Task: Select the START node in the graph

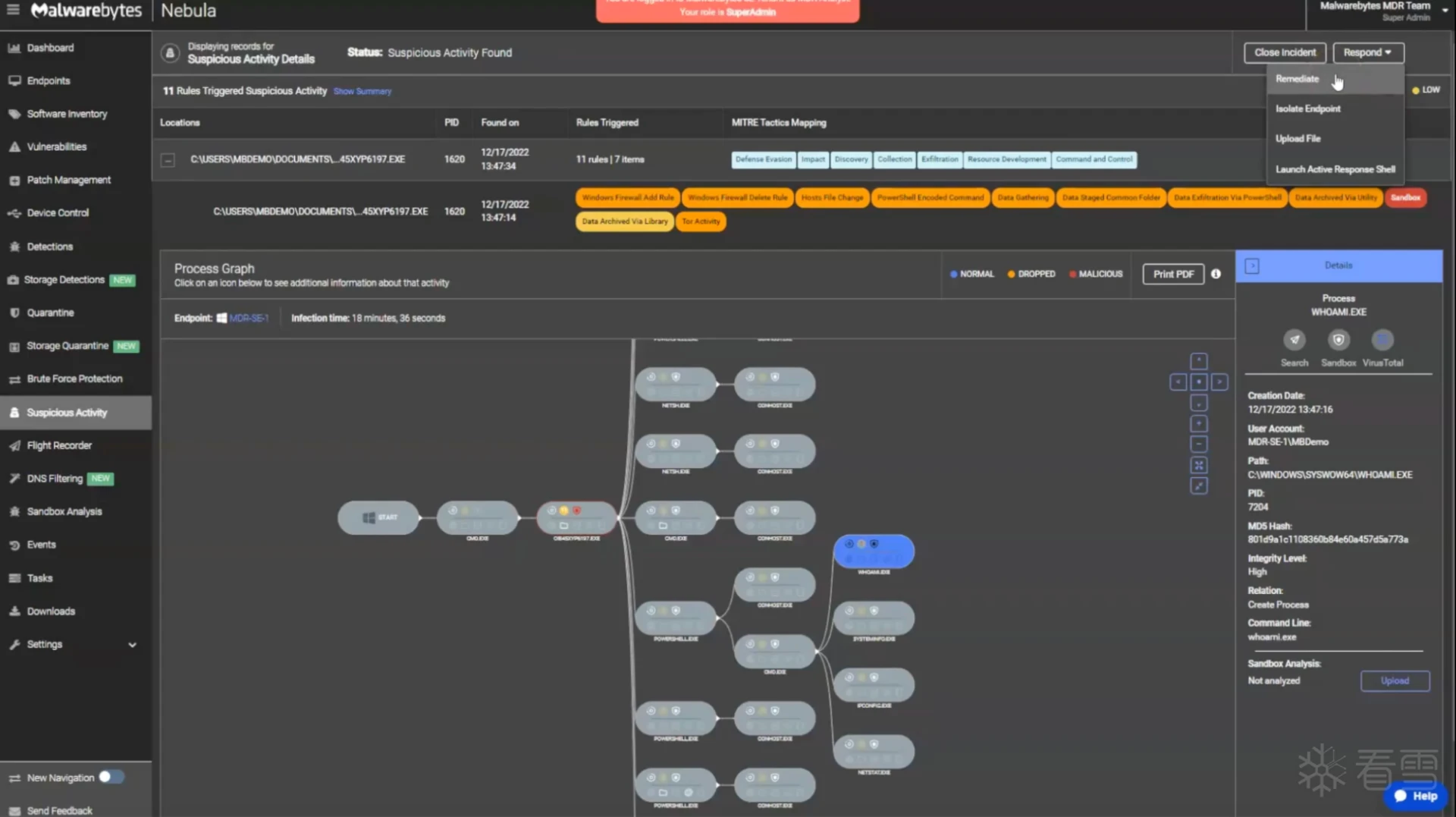Action: pos(378,517)
